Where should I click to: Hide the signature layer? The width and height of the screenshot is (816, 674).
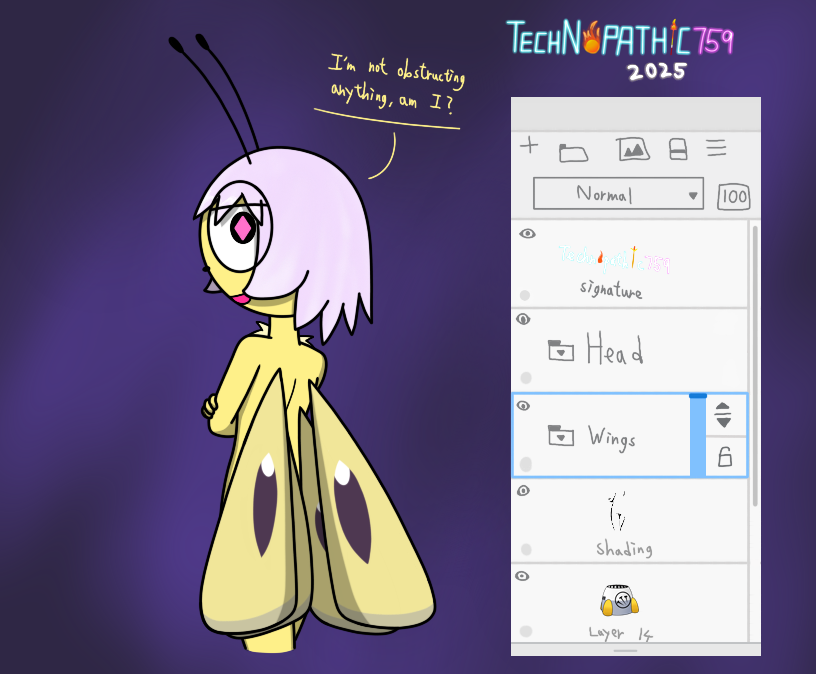pos(527,234)
